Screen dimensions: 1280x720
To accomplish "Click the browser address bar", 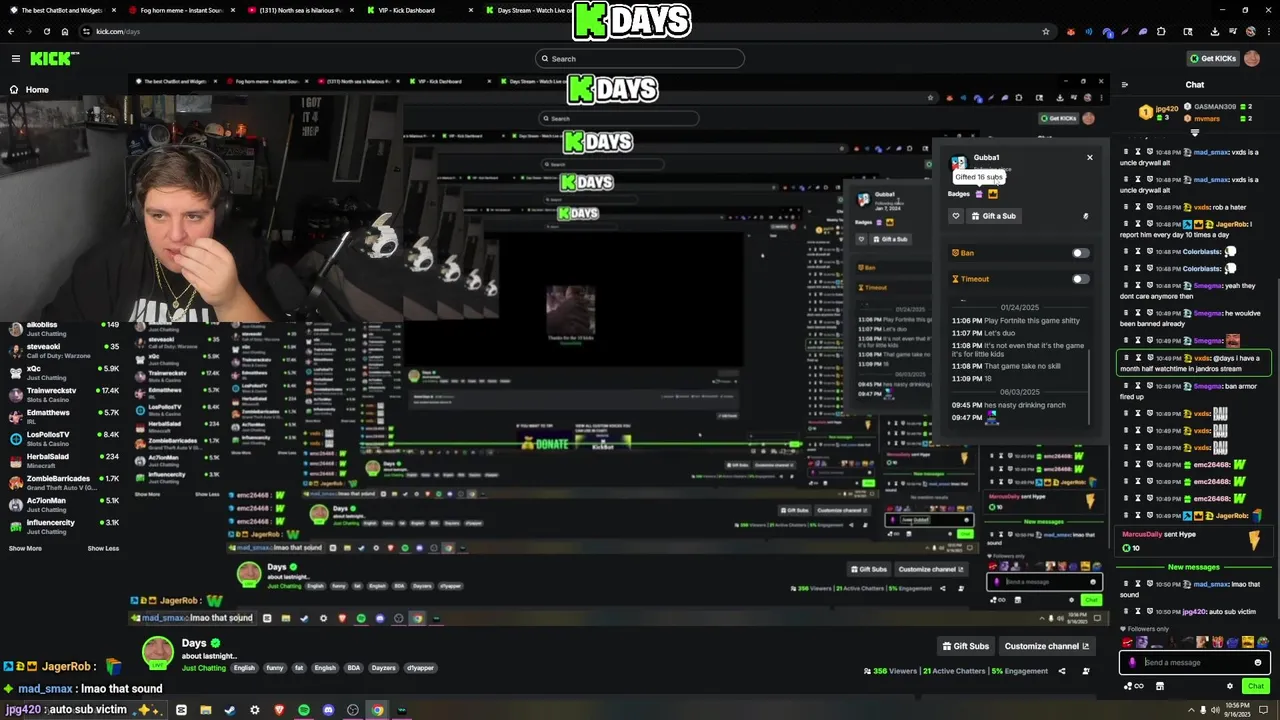I will (x=560, y=31).
